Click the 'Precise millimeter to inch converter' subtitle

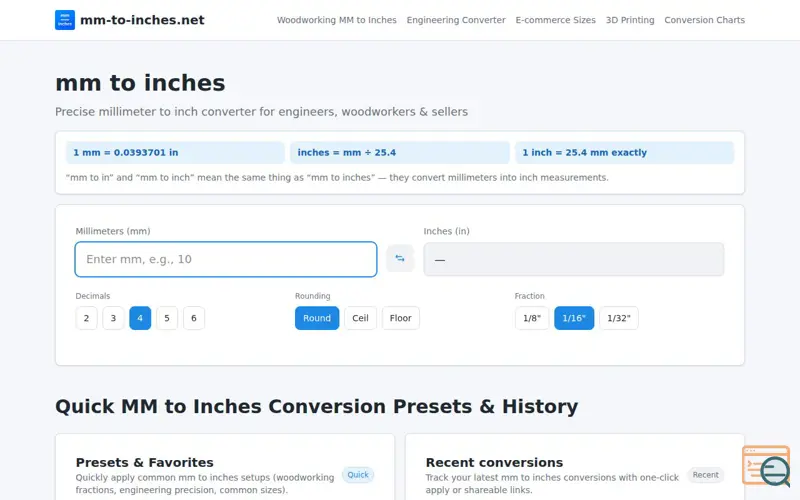tap(261, 112)
